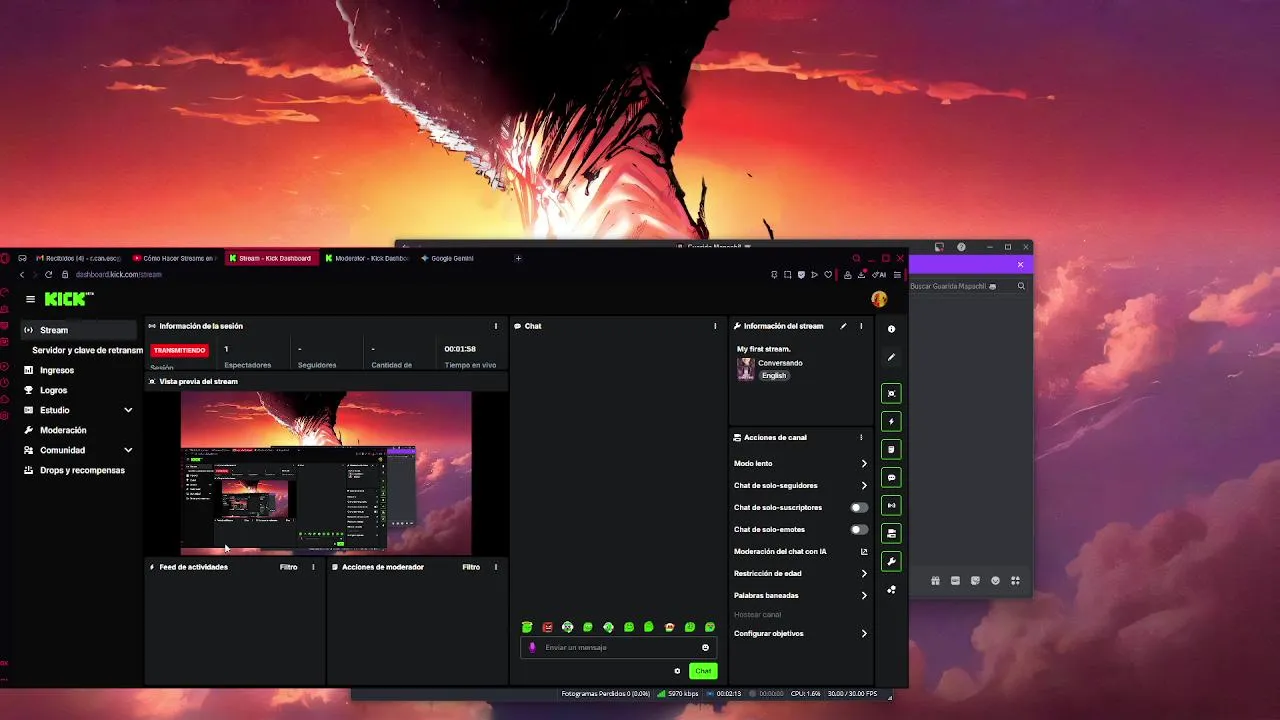Open Filtro in Acciones de moderador

pos(471,567)
